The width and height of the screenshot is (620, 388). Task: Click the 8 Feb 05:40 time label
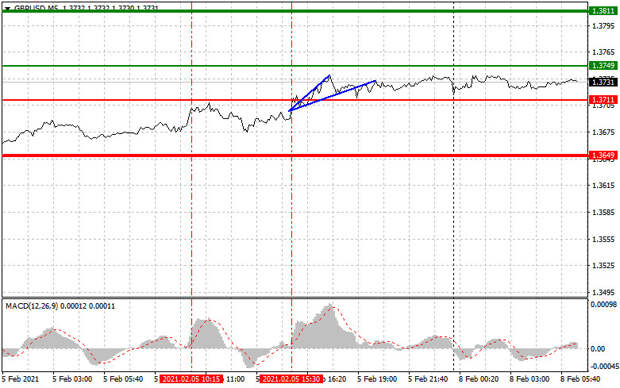click(580, 379)
